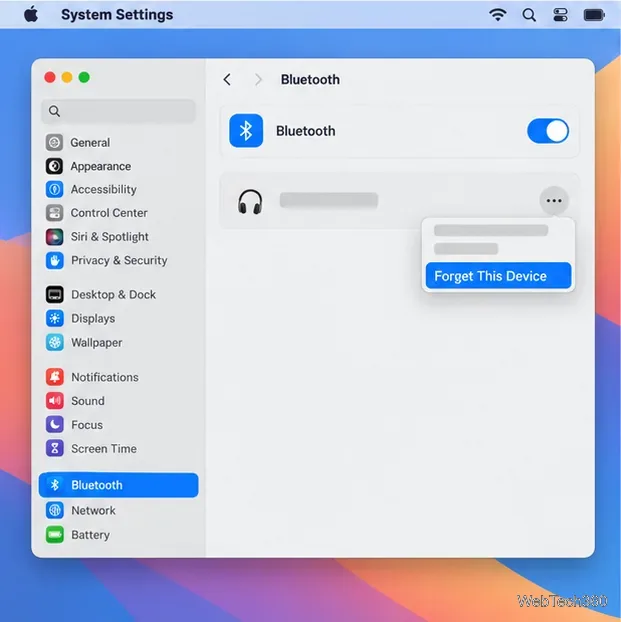Open the Bluetooth pane from sidebar
Image resolution: width=621 pixels, height=622 pixels.
118,485
